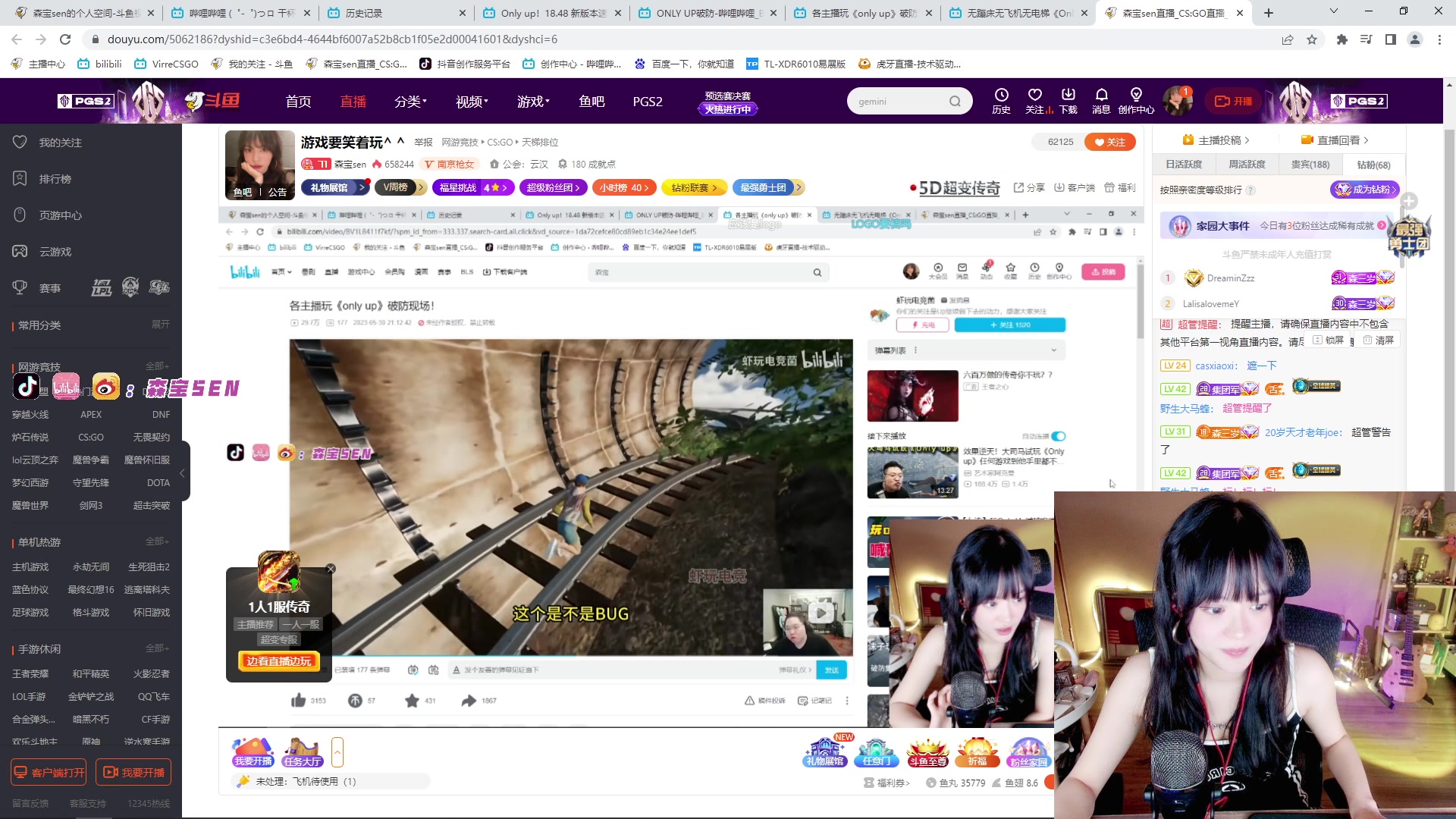1456x819 pixels.
Task: Switch to 贵宾(188) tab
Action: point(1310,165)
